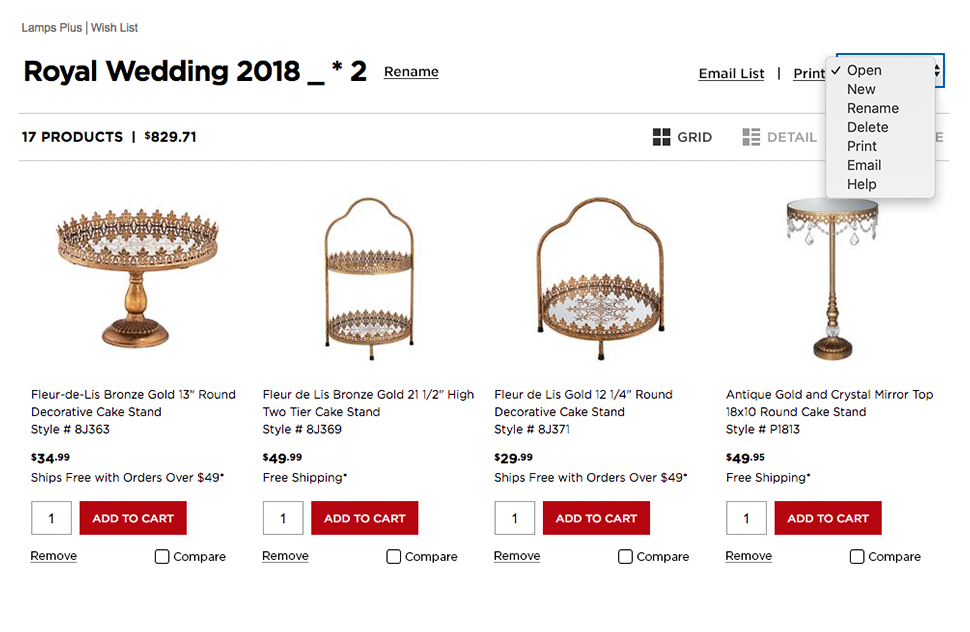The width and height of the screenshot is (970, 632).
Task: Select Delete option in dropdown
Action: point(867,127)
